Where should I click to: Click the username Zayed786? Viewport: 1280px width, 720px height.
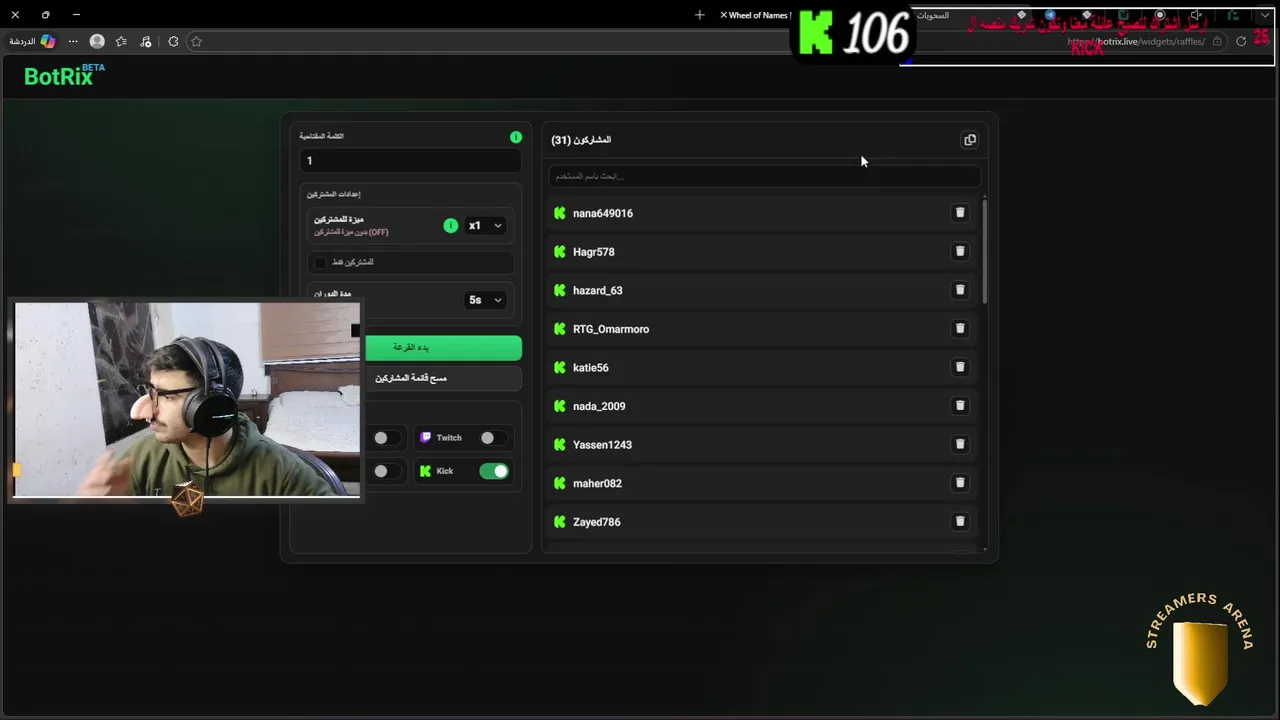click(597, 521)
